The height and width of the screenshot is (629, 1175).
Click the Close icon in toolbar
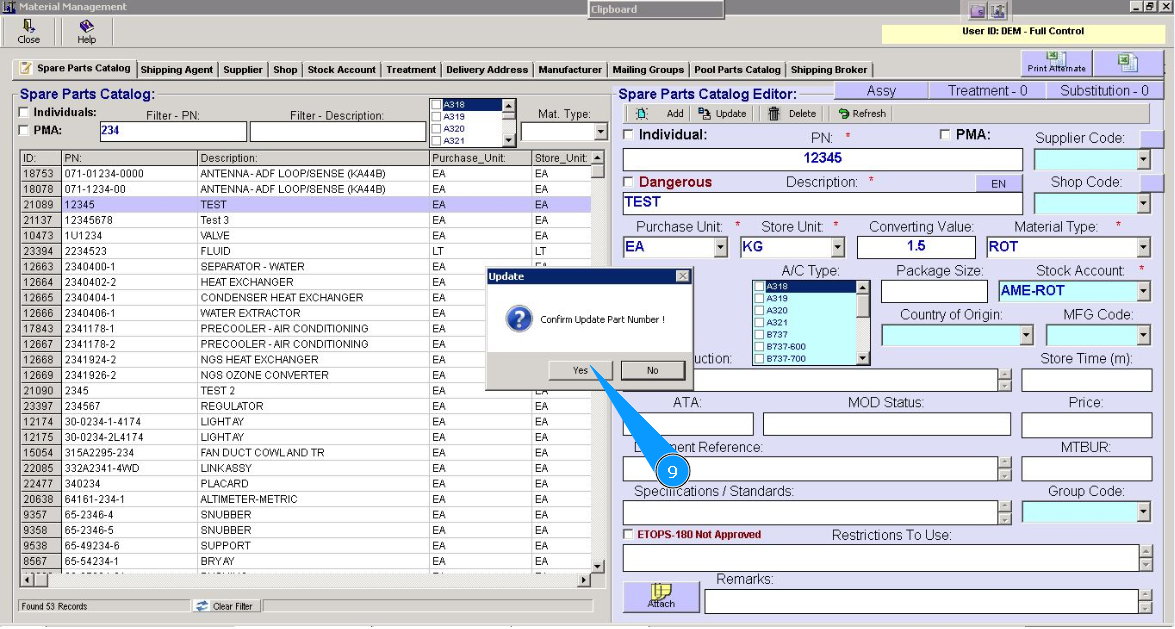click(29, 28)
